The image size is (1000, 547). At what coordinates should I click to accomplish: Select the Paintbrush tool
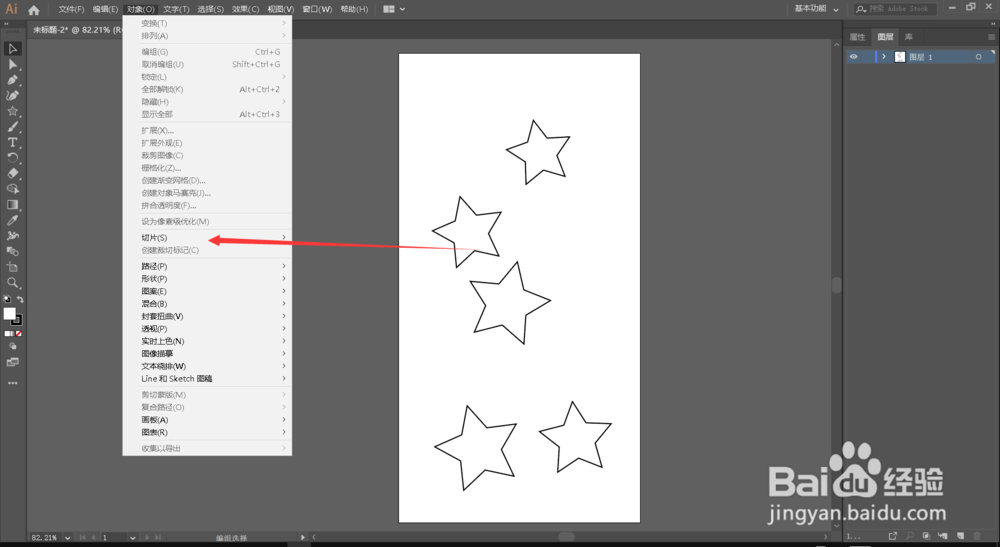12,127
